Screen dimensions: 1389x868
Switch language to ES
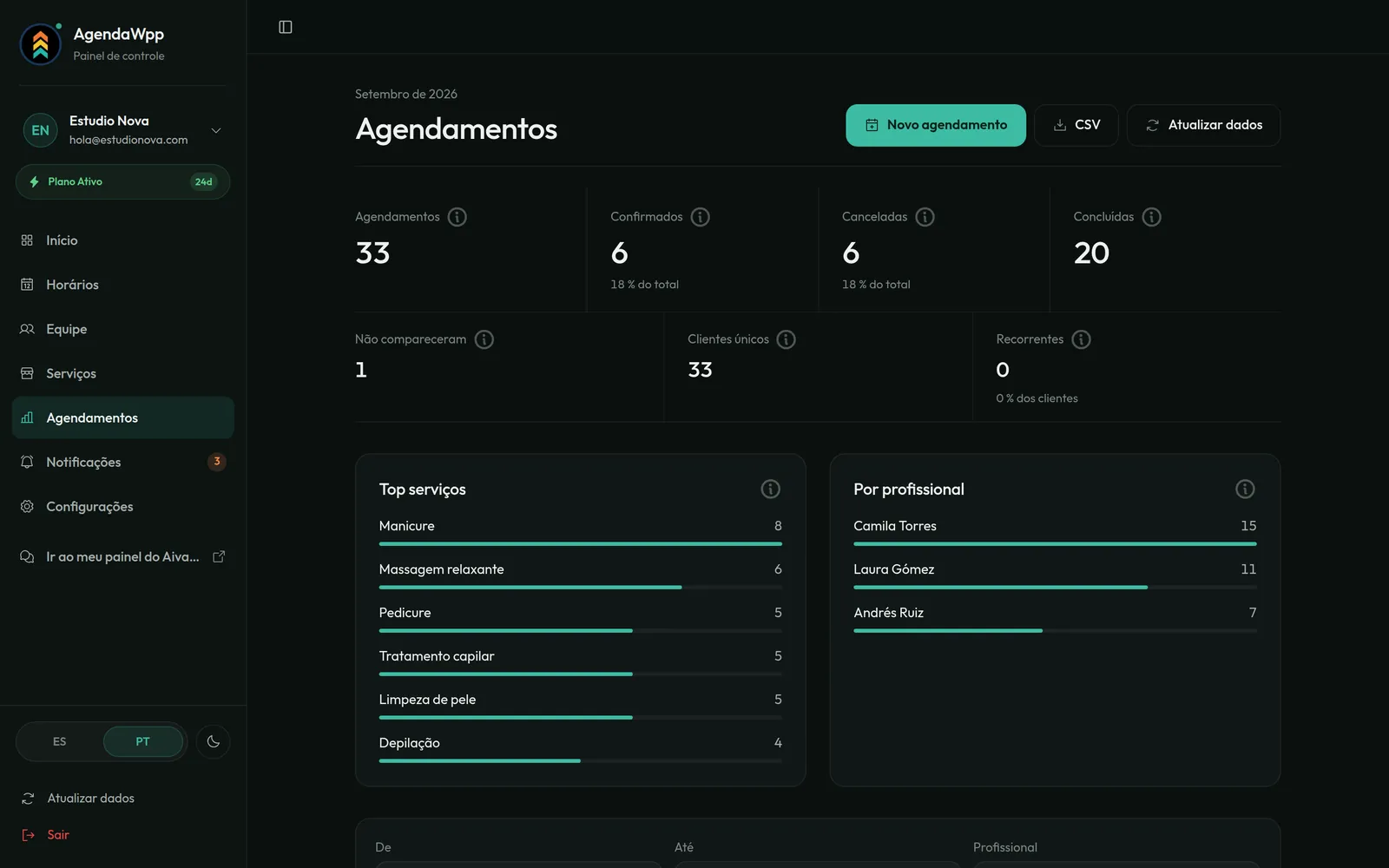(x=59, y=742)
